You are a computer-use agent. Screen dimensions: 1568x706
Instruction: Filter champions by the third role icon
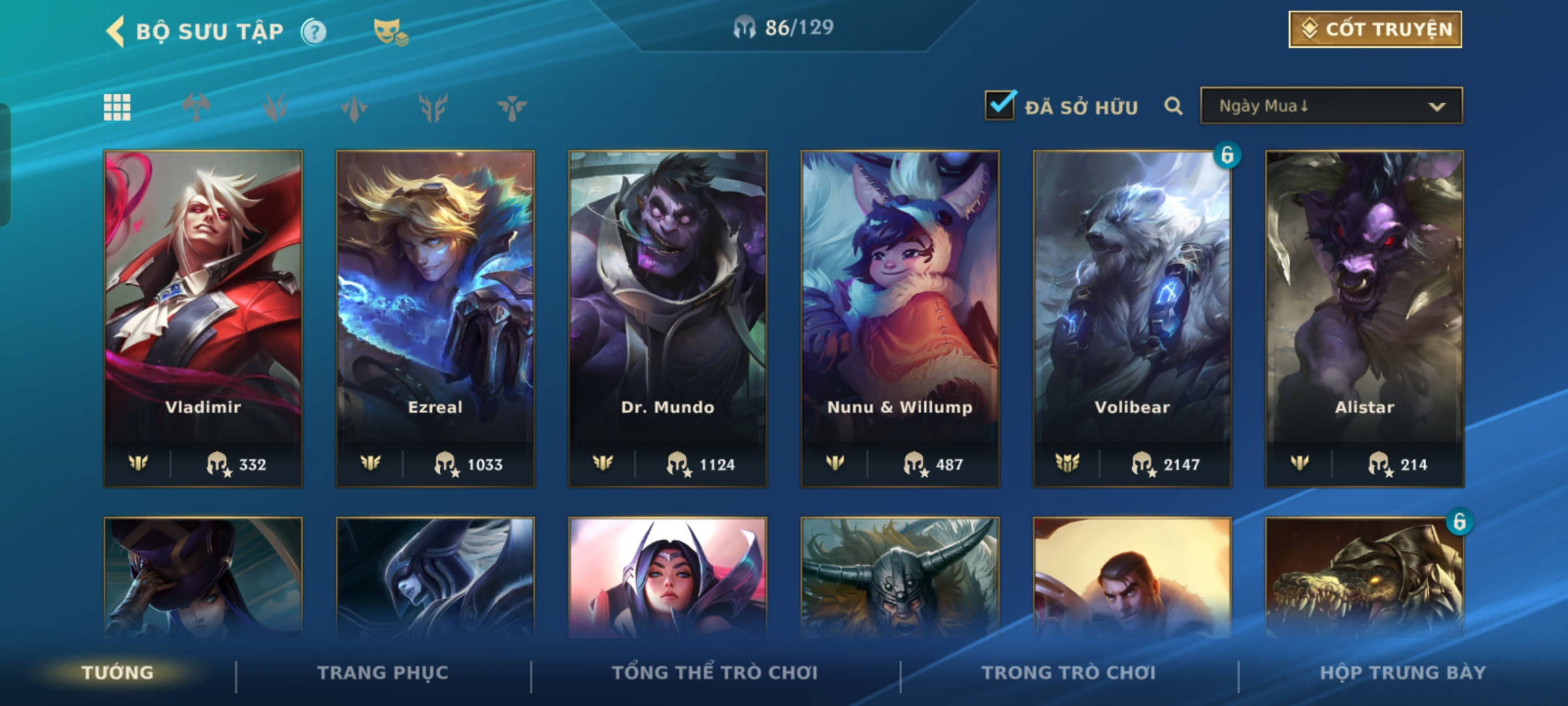[354, 107]
